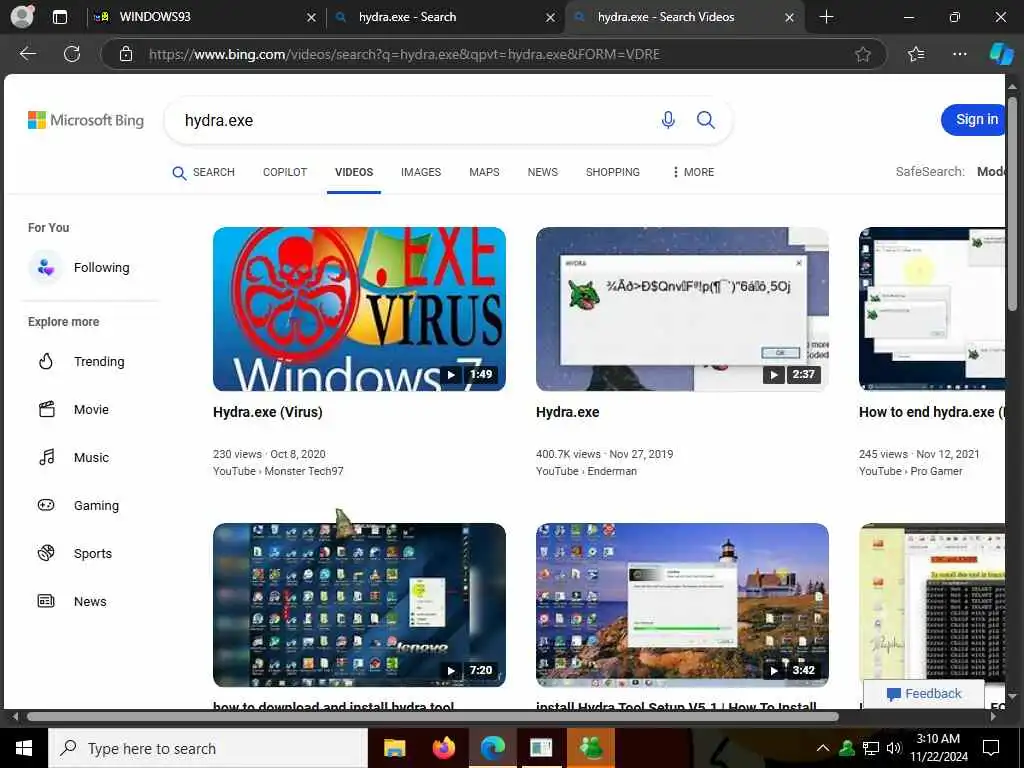Open File Explorer from taskbar

[394, 748]
